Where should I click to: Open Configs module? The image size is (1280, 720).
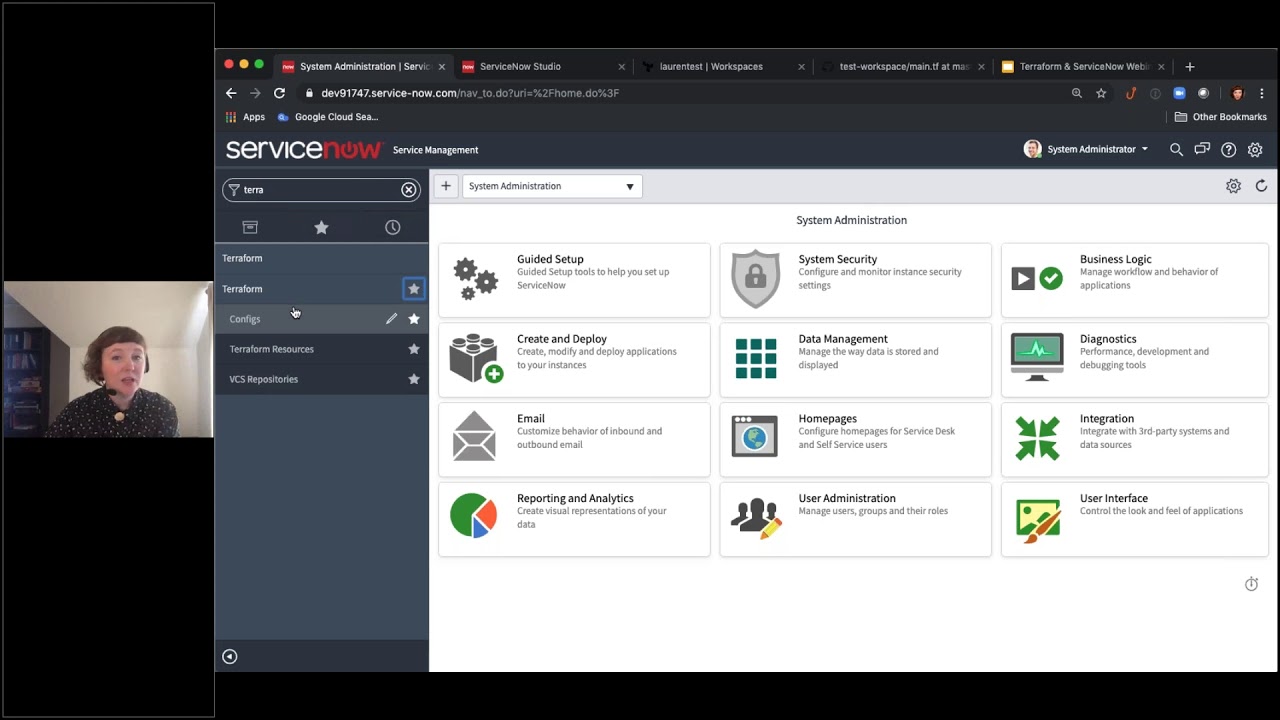point(245,319)
